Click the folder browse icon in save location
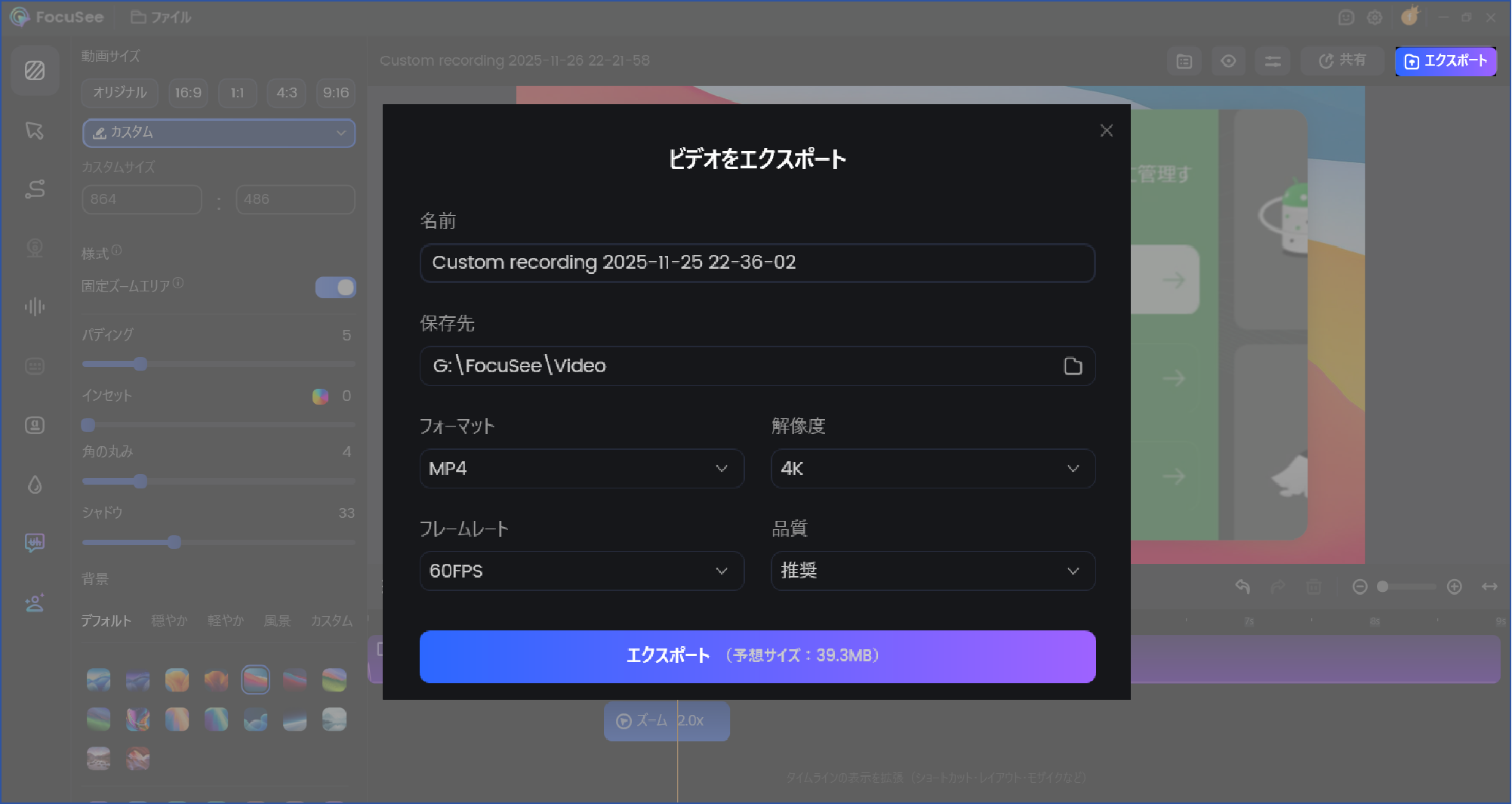The height and width of the screenshot is (804, 1512). tap(1073, 366)
